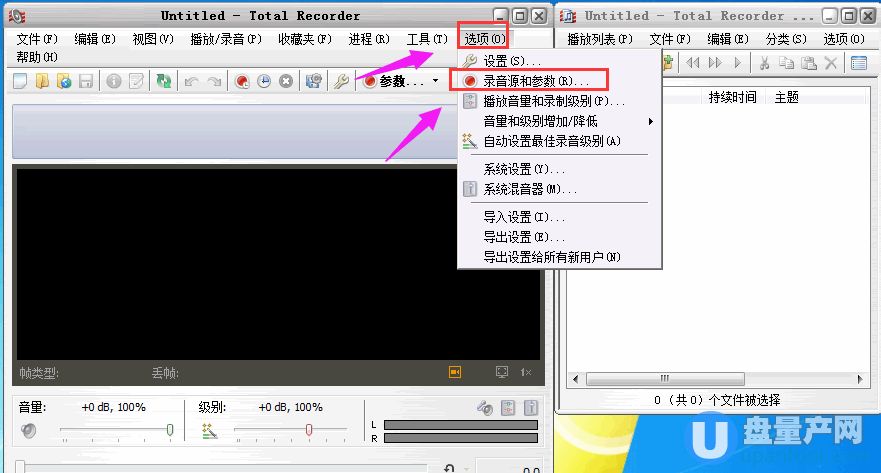The width and height of the screenshot is (881, 473).
Task: Open the dropdown arrow beside 参数
Action: point(435,81)
